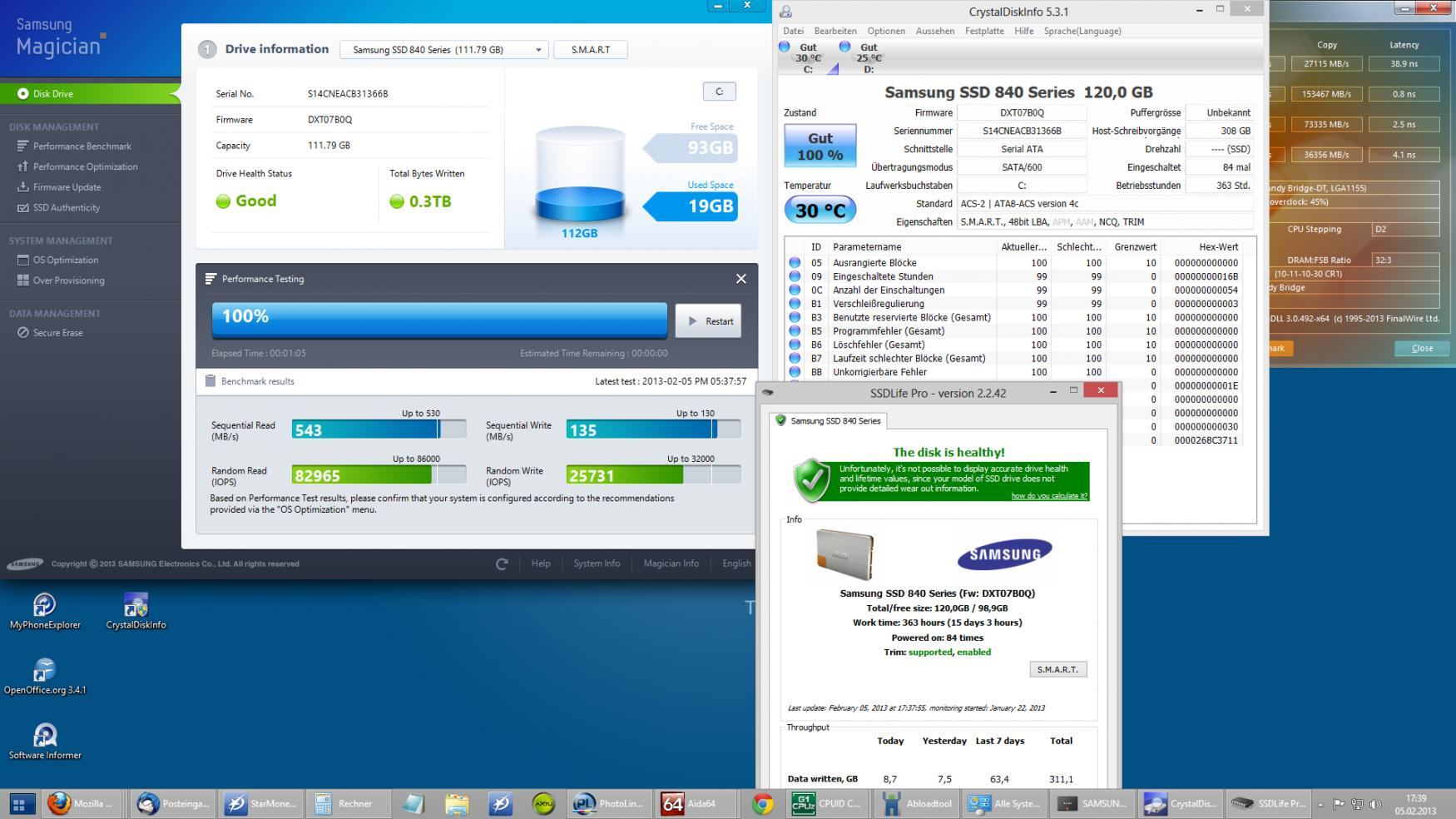Viewport: 1456px width, 819px height.
Task: Click S.M.A.R.T. button in SSDLife Pro
Action: 1058,669
